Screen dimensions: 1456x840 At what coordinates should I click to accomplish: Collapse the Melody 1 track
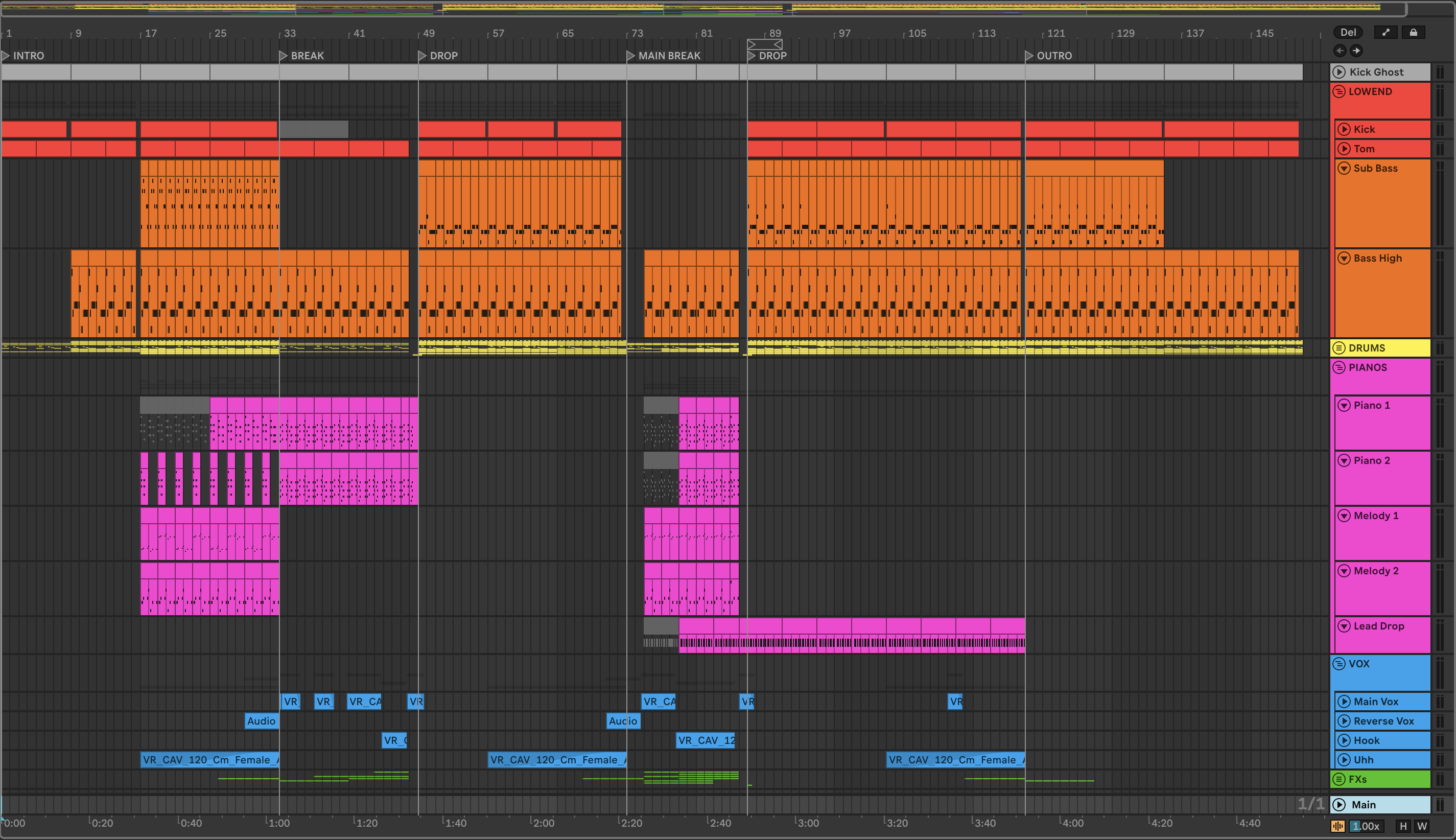click(x=1344, y=516)
